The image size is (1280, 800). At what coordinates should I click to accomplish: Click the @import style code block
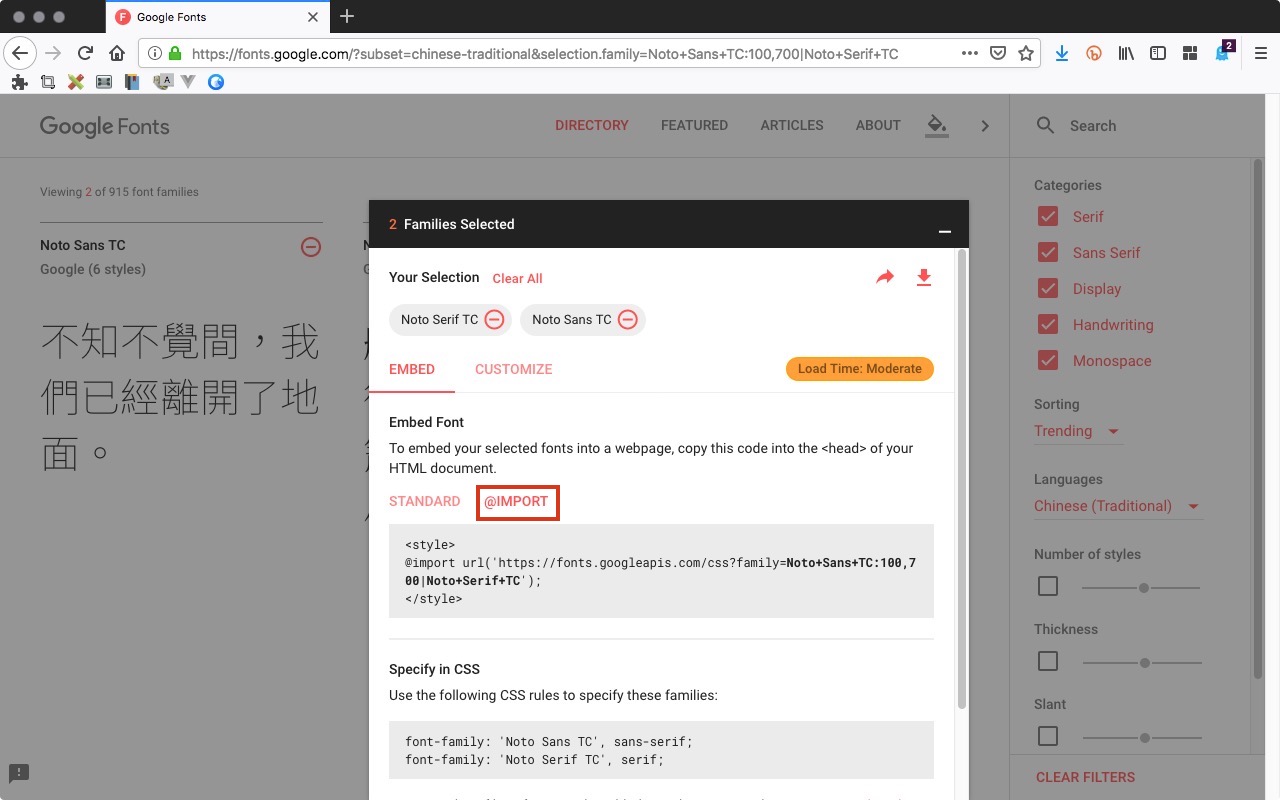coord(661,571)
